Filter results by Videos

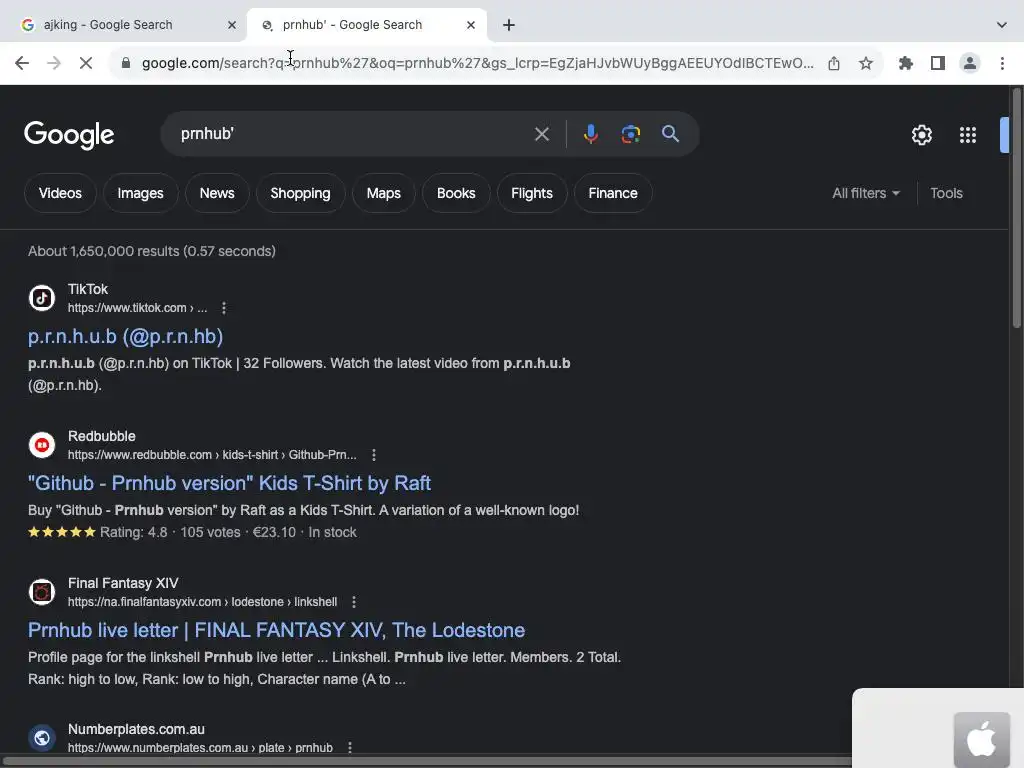pos(60,193)
